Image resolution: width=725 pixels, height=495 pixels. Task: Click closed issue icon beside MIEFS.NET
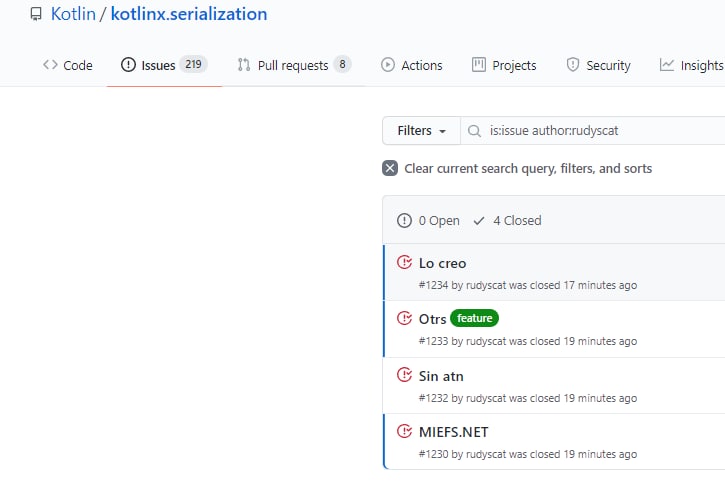tap(405, 431)
